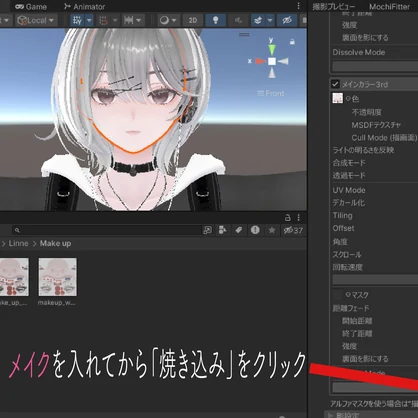The height and width of the screenshot is (418, 418).
Task: Click the Tiling property label
Action: coord(342,216)
